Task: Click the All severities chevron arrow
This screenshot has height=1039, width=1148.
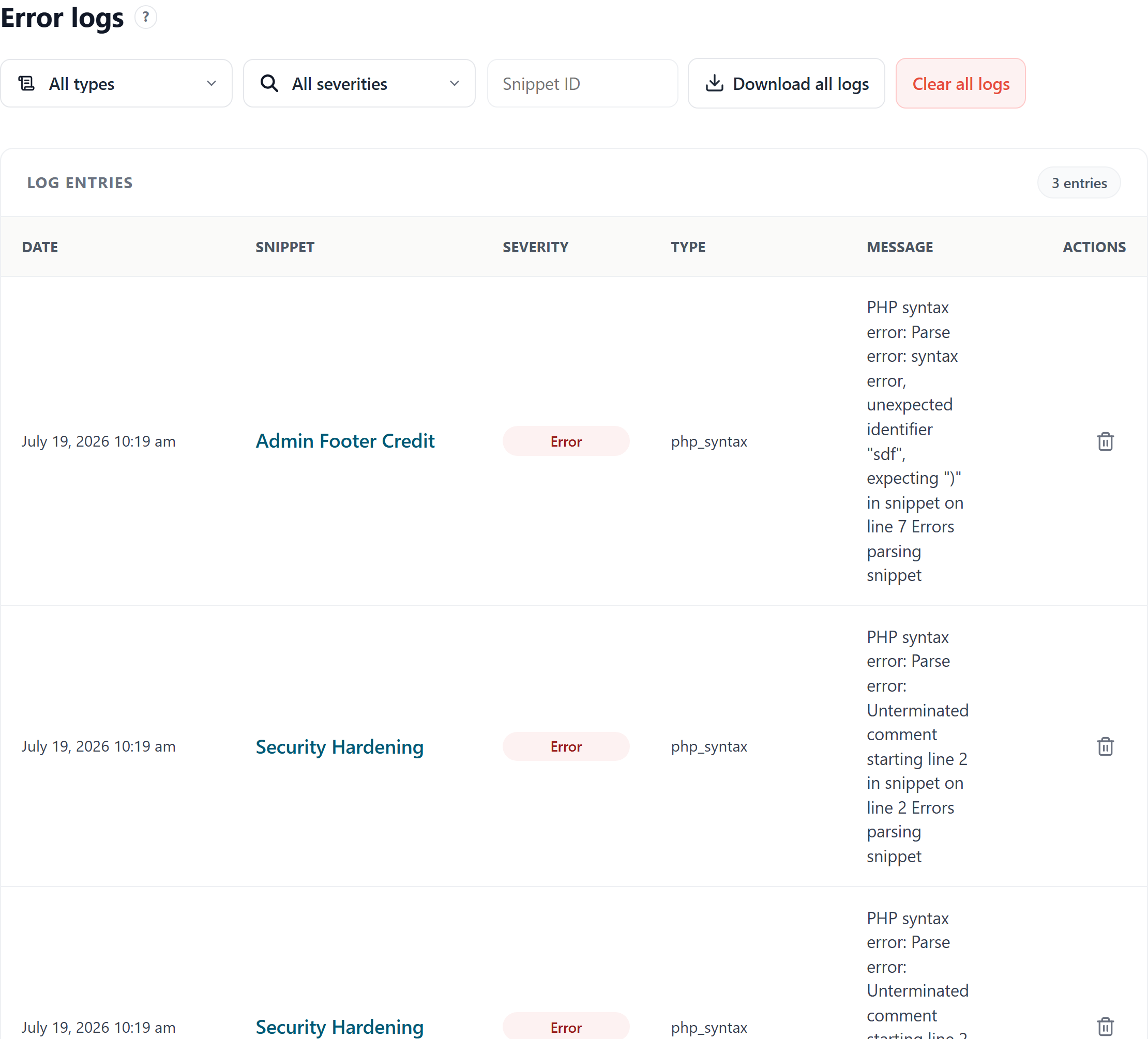Action: (x=455, y=84)
